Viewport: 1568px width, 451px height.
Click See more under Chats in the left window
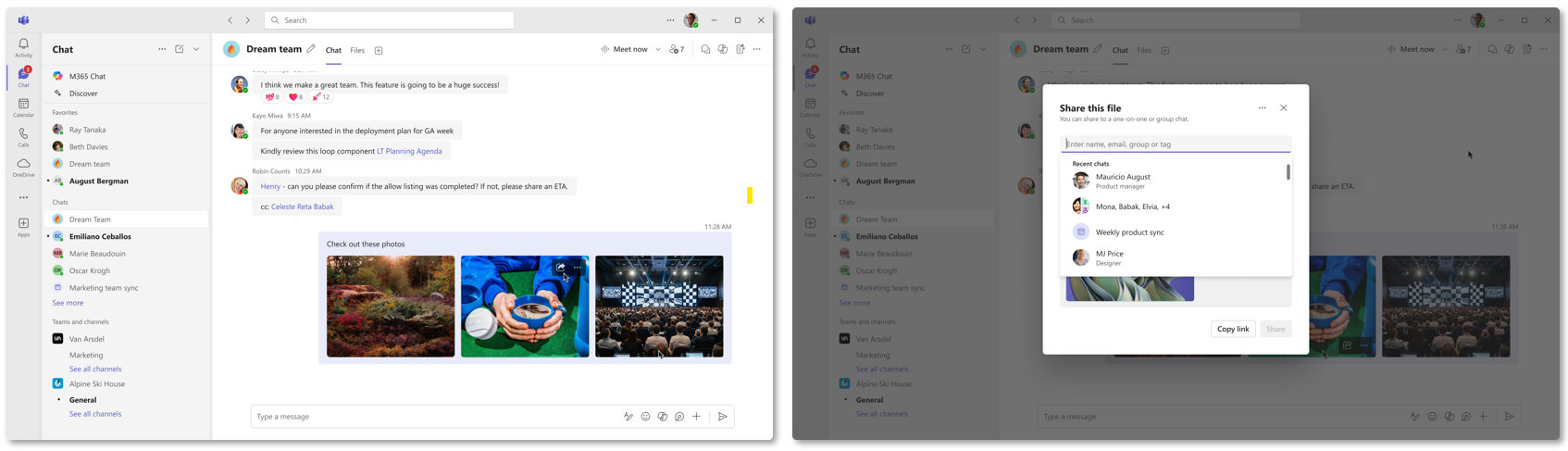click(x=68, y=303)
